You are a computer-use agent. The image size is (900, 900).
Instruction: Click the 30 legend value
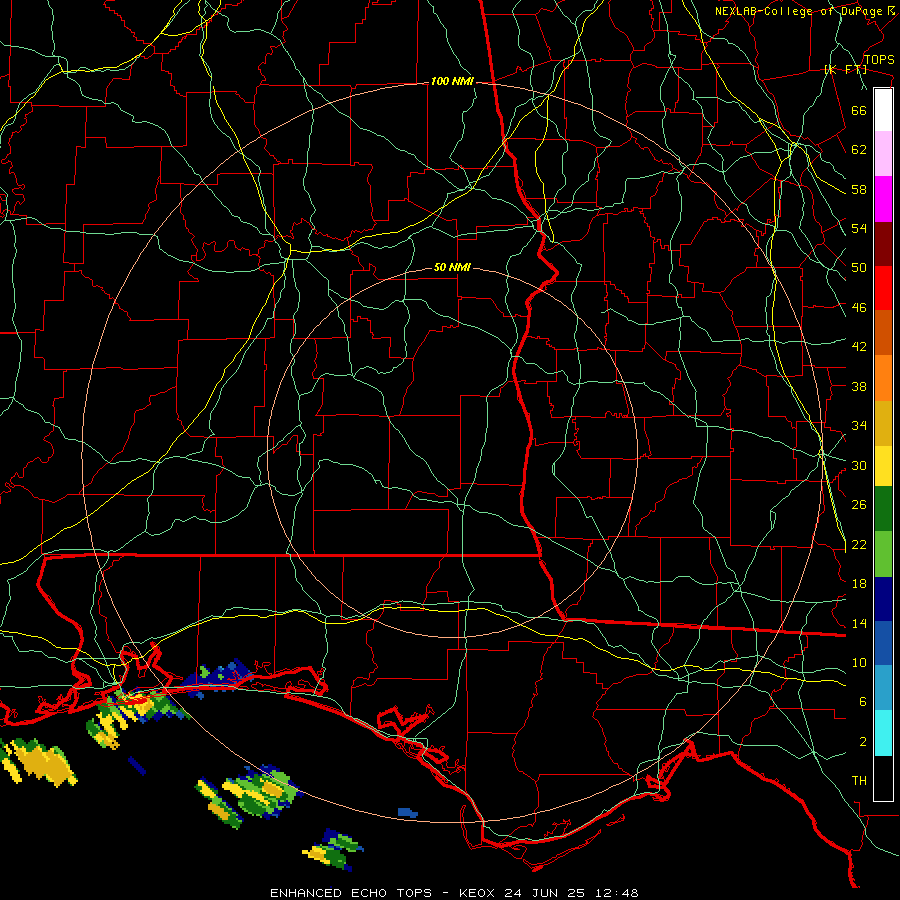(x=859, y=465)
